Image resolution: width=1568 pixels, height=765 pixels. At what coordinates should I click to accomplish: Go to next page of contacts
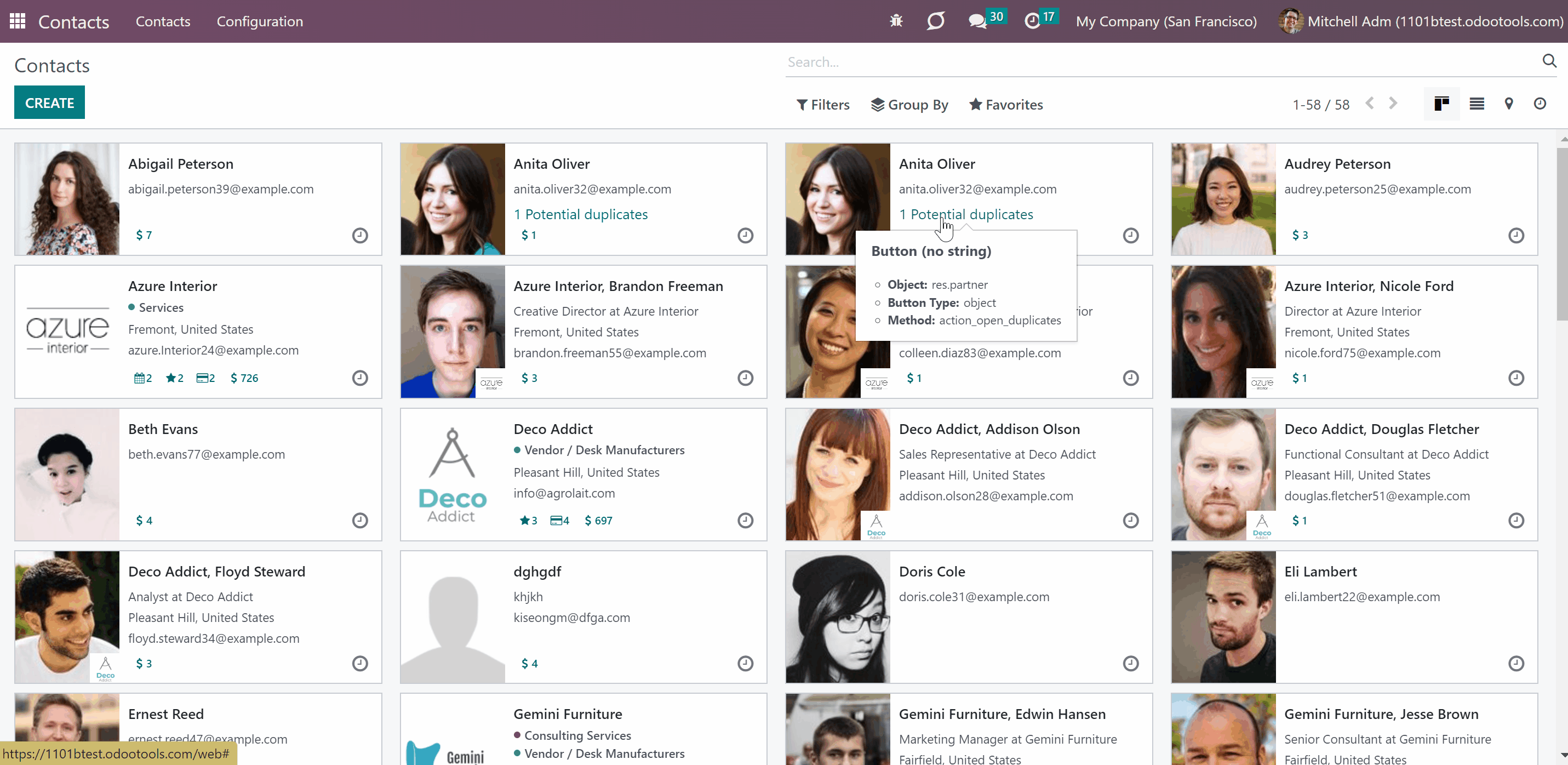click(1393, 104)
